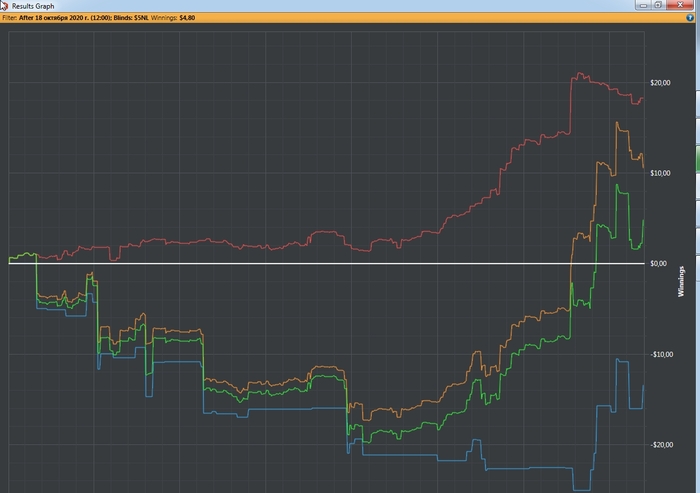Click the $10,00 axis label
This screenshot has width=700, height=493.
(660, 173)
